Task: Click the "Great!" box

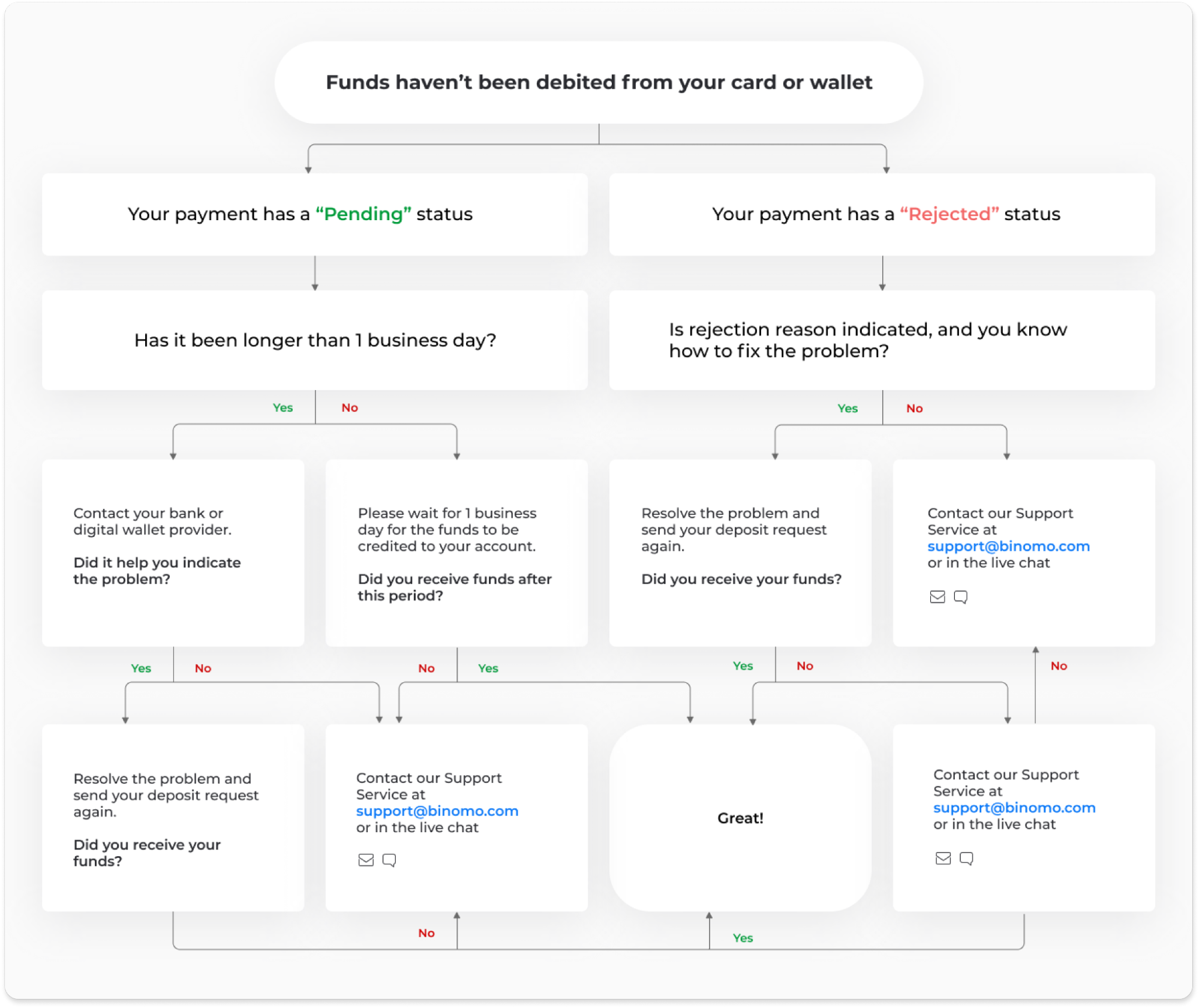Action: click(x=740, y=818)
